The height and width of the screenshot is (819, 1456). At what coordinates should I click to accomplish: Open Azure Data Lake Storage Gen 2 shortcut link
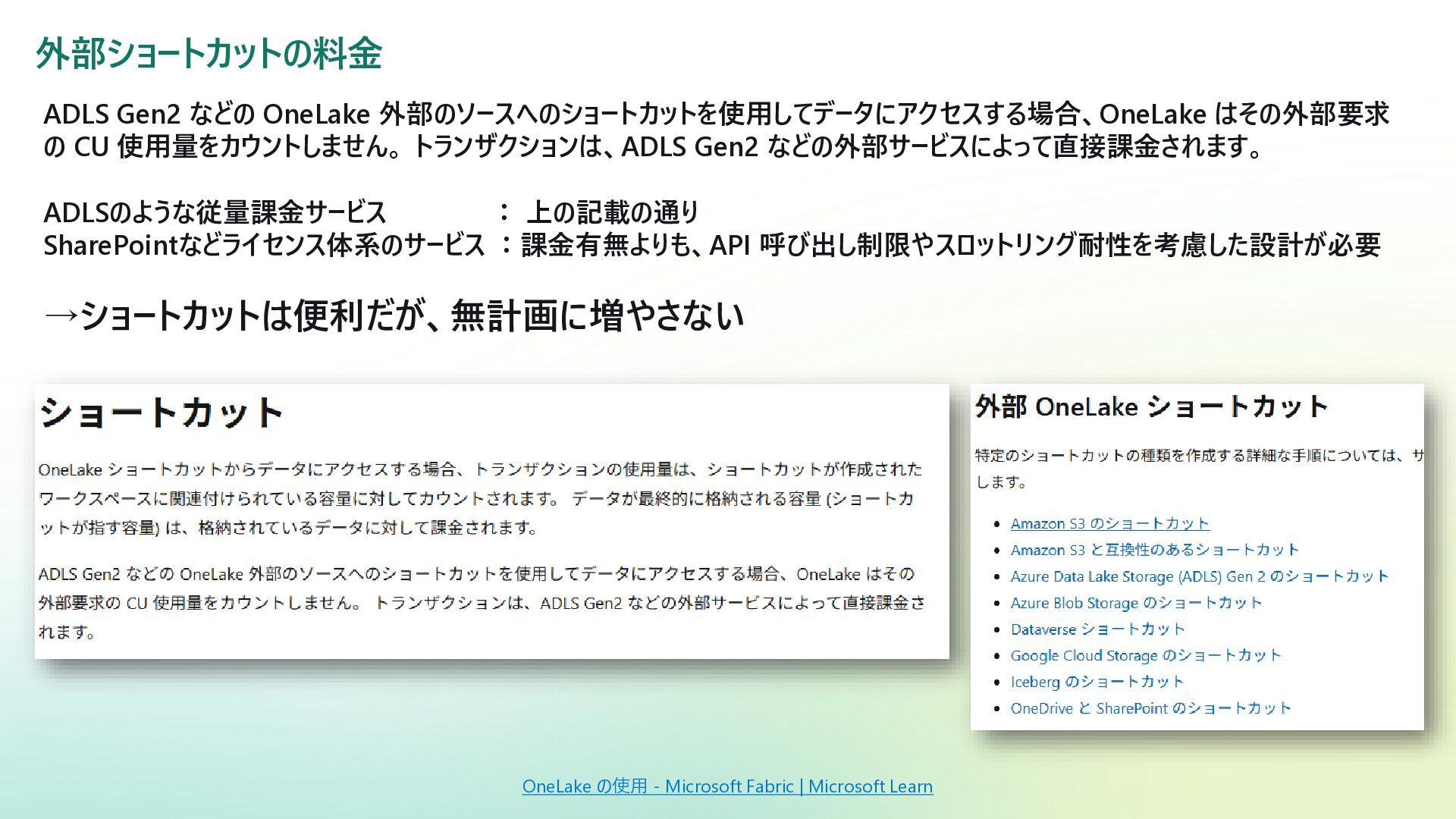click(1199, 576)
